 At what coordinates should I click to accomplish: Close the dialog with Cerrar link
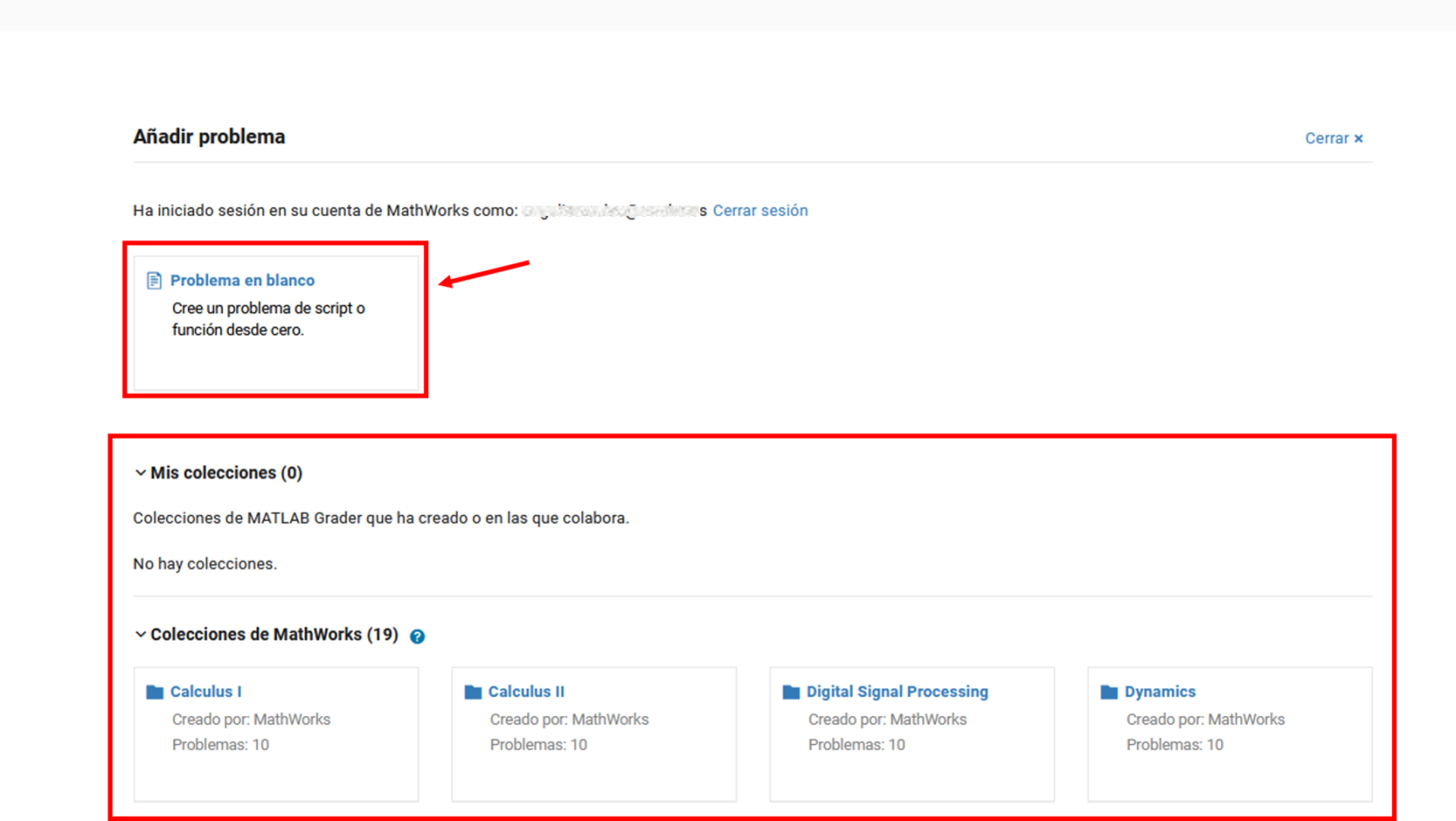(x=1334, y=138)
